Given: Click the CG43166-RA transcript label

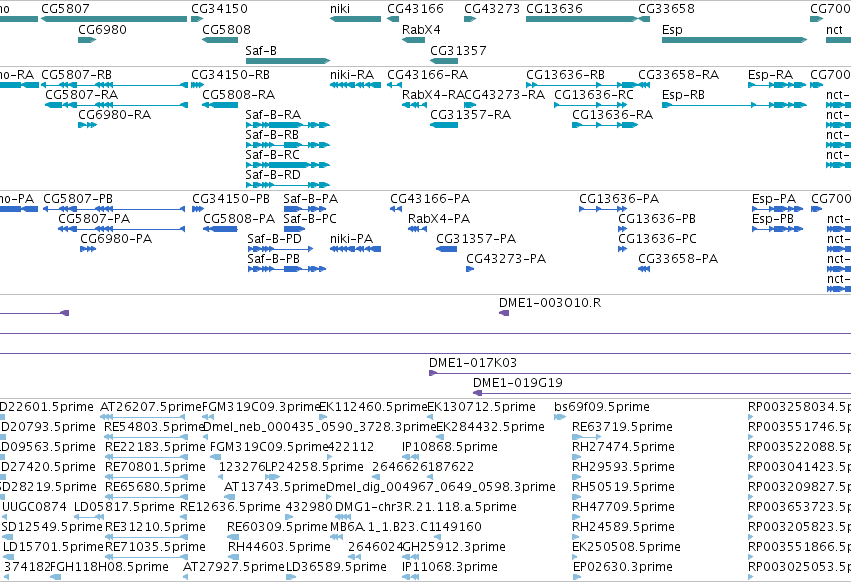Looking at the screenshot, I should (428, 74).
